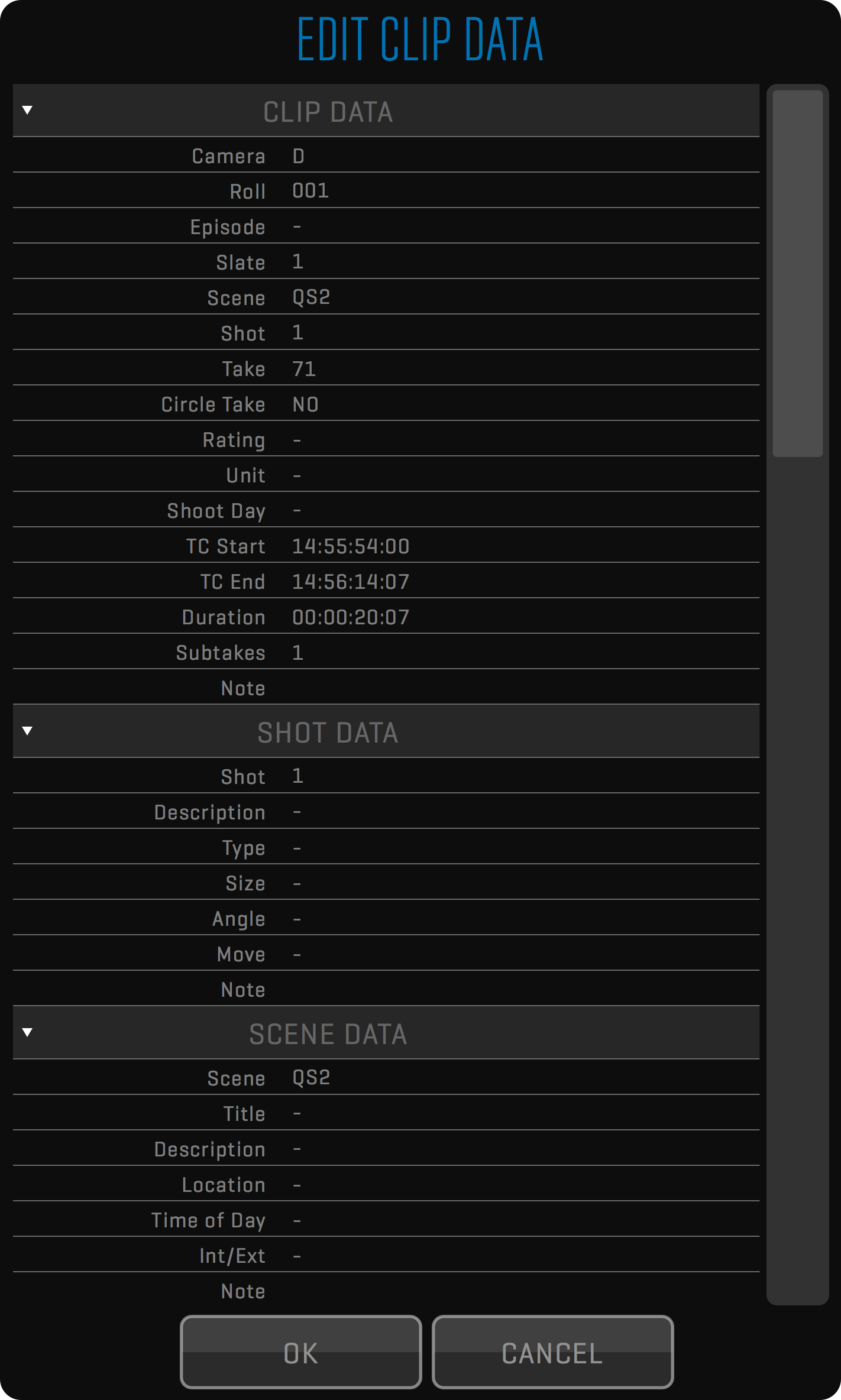Edit the Take field value 71
The height and width of the screenshot is (1400, 841).
pyautogui.click(x=304, y=369)
